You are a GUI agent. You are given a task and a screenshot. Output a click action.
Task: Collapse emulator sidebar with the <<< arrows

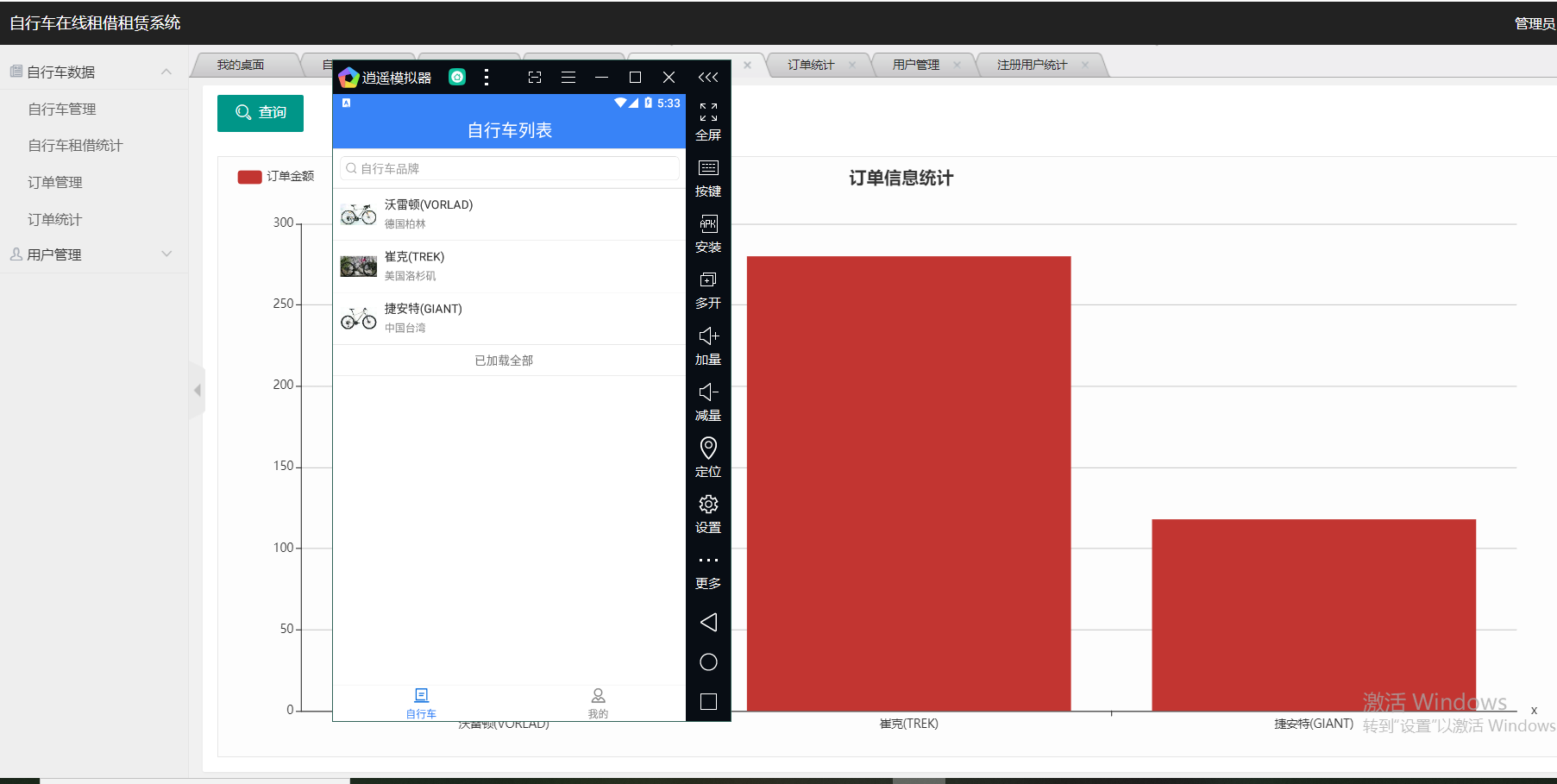pyautogui.click(x=708, y=78)
